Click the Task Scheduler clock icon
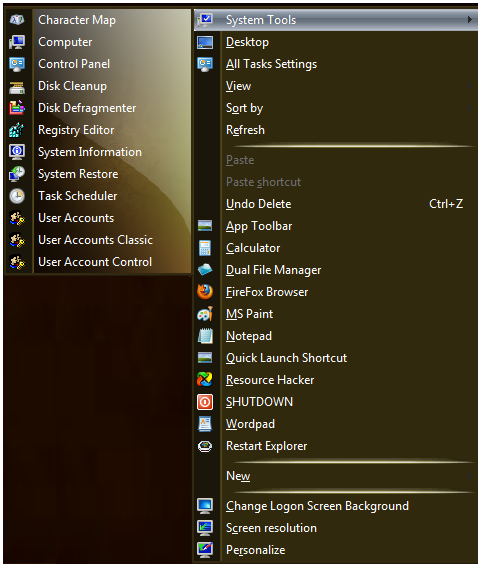This screenshot has height=567, width=481. [x=17, y=196]
